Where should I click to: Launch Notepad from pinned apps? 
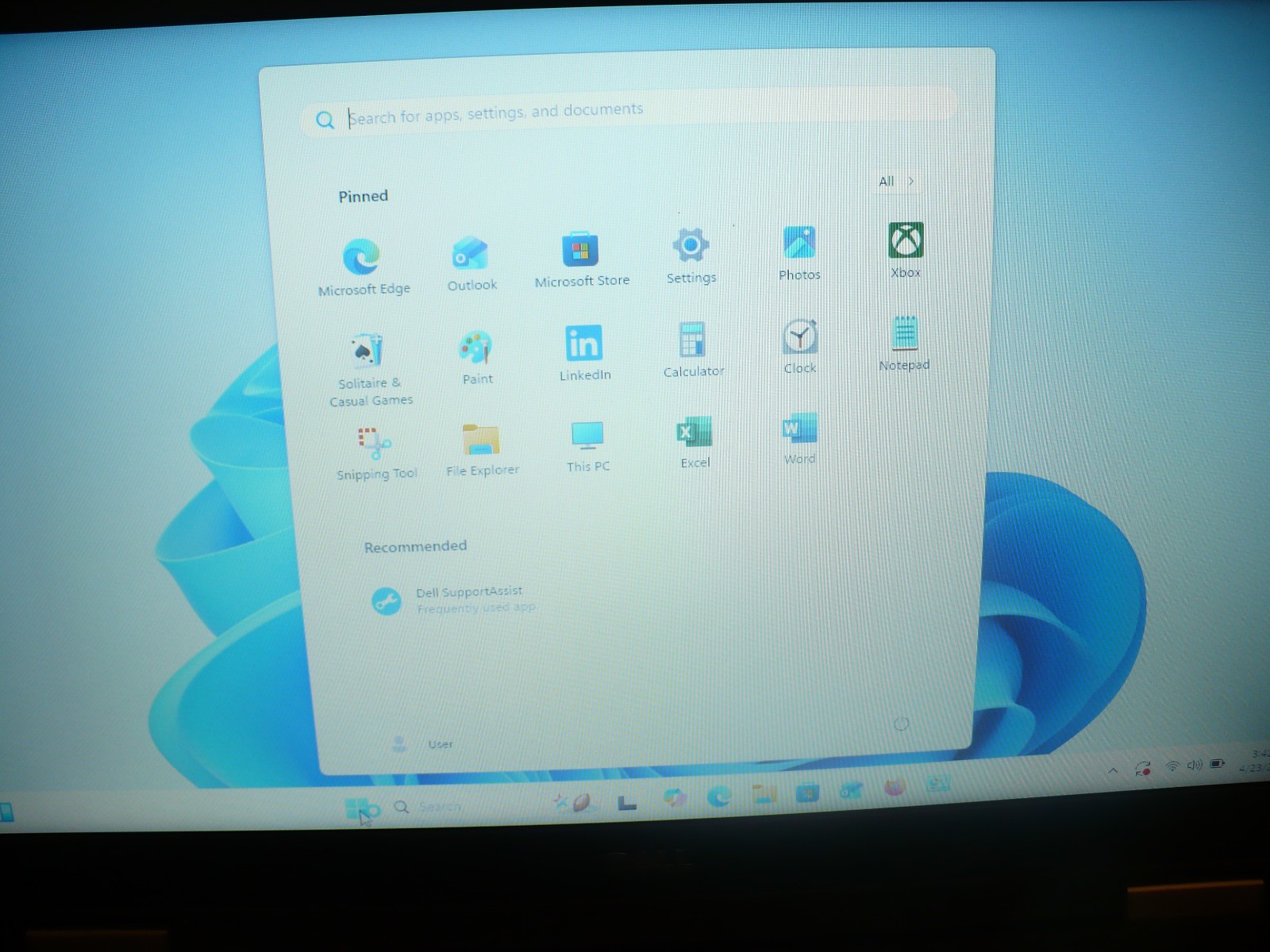coord(904,343)
